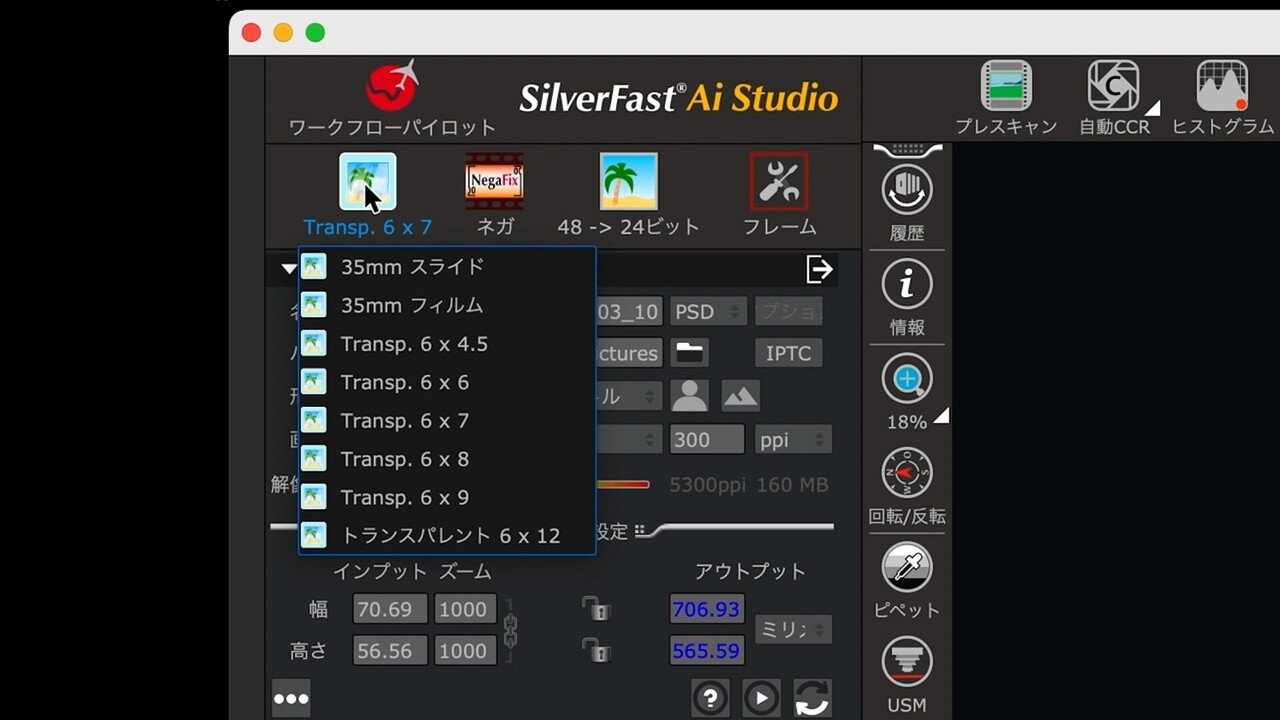Click the output width field 706.93
Viewport: 1280px width, 720px height.
click(707, 609)
